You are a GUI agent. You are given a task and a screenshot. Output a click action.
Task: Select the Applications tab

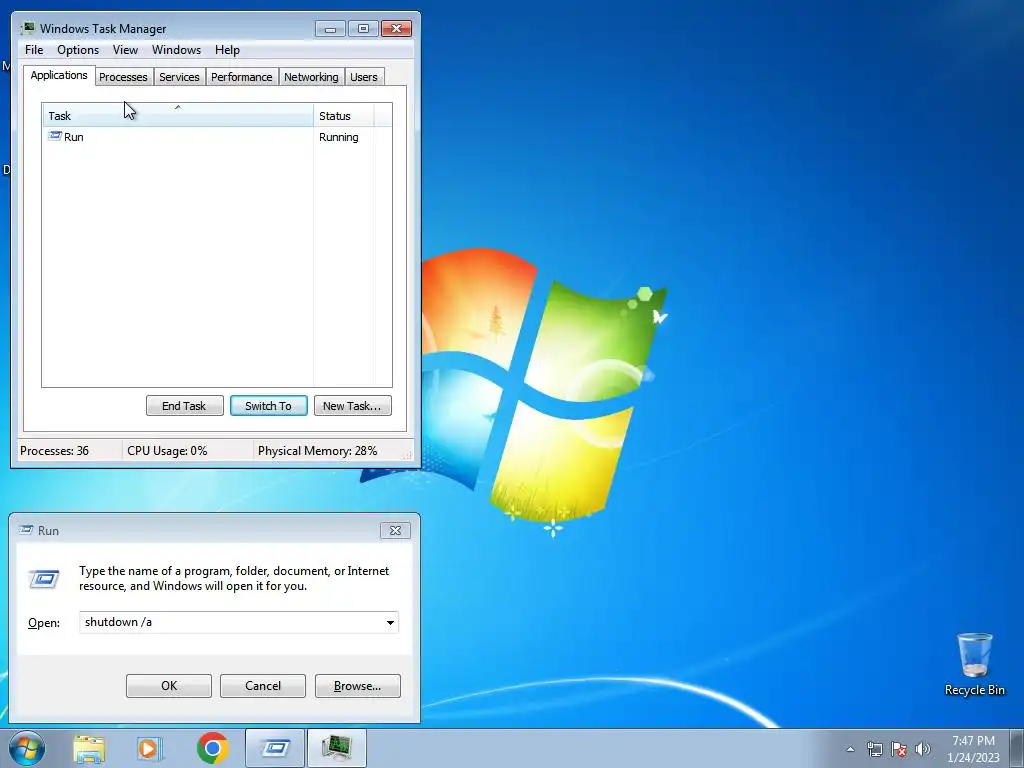(59, 75)
